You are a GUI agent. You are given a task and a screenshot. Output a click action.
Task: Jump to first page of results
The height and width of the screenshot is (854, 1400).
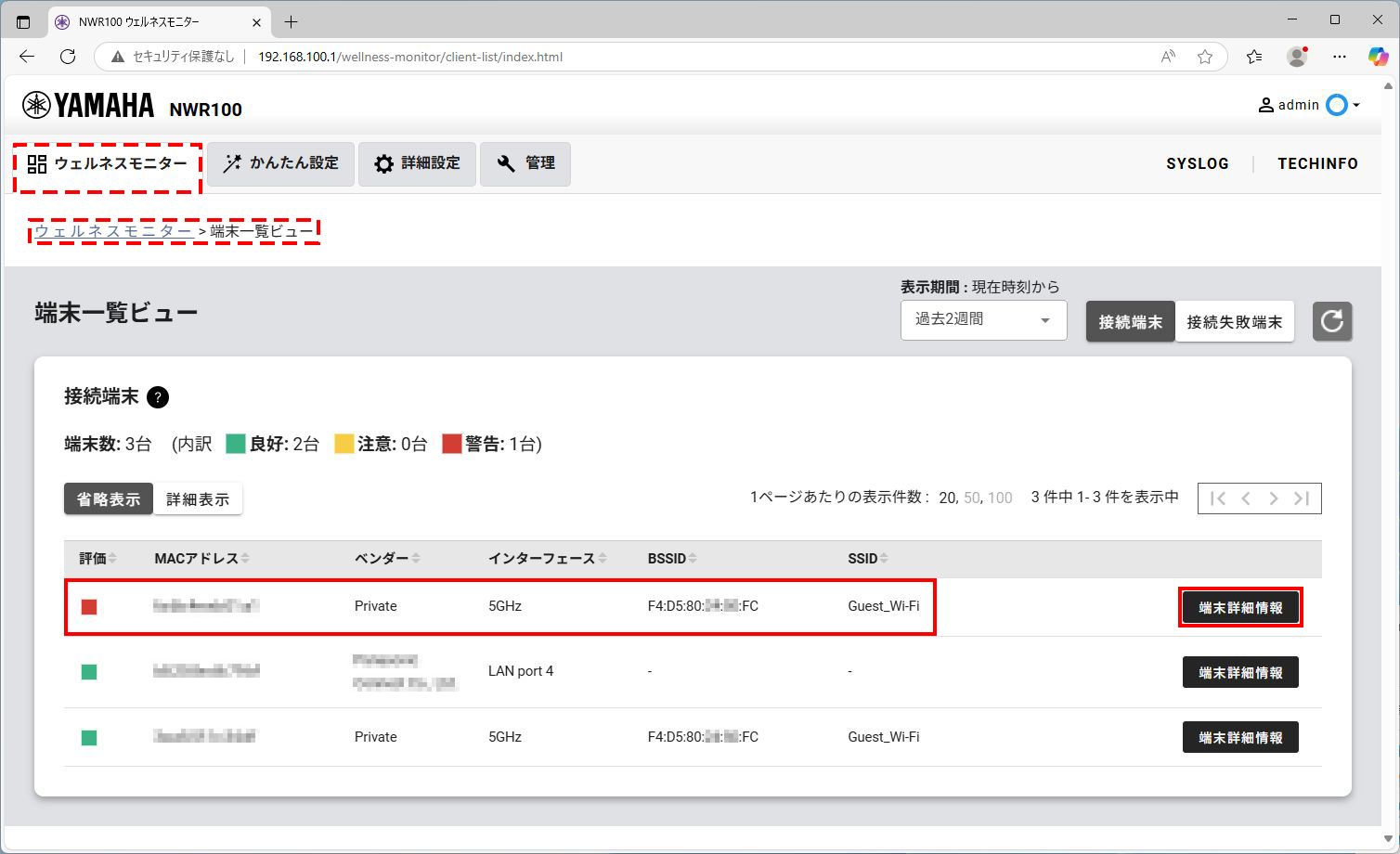[1218, 498]
